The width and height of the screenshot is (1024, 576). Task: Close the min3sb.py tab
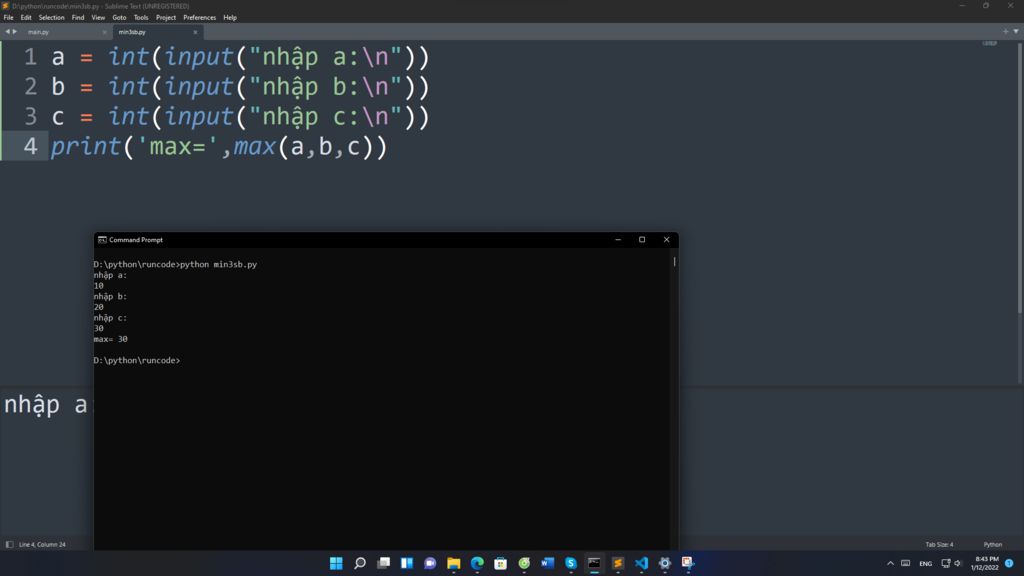pyautogui.click(x=195, y=32)
